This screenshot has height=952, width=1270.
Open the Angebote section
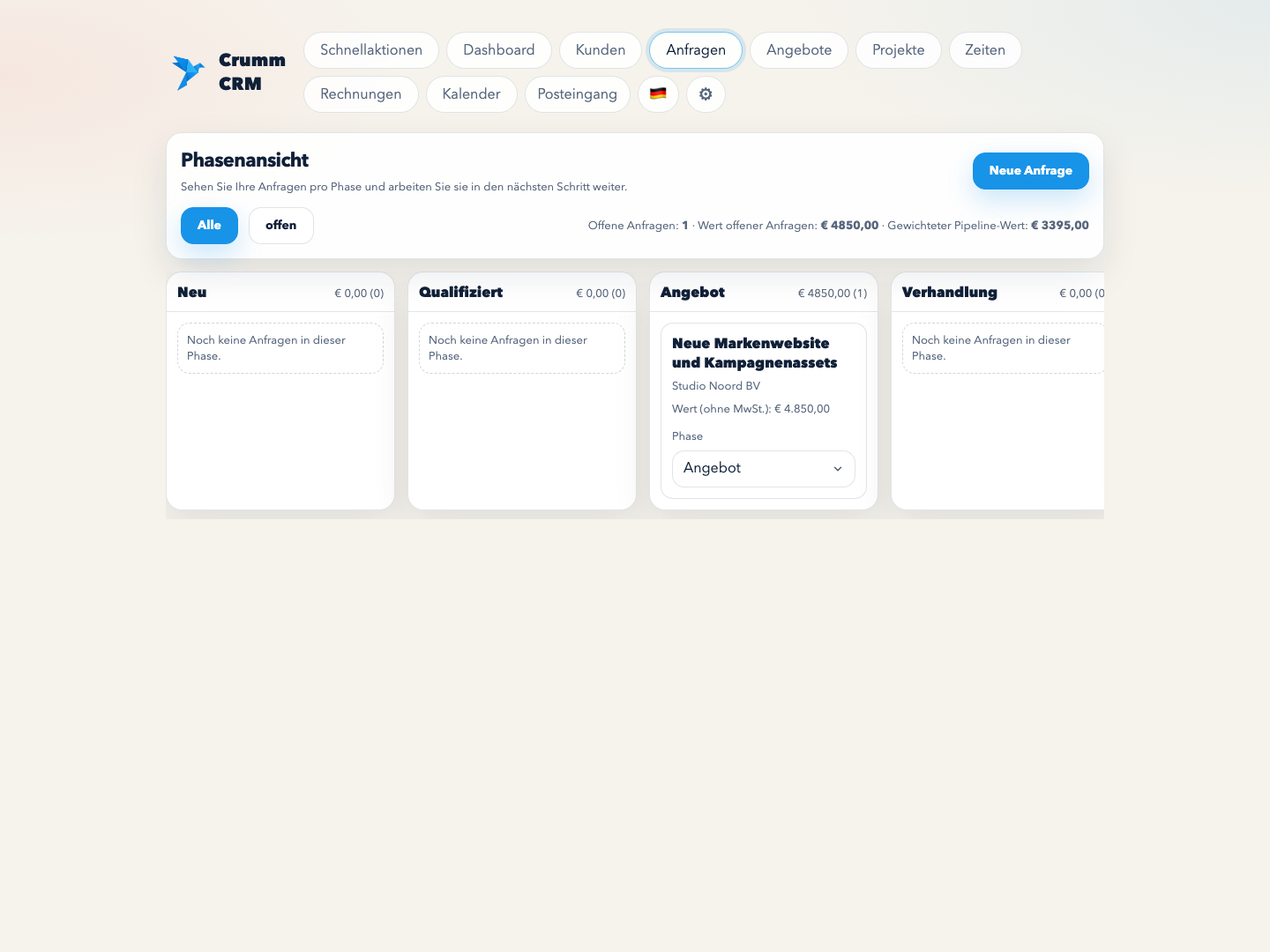click(798, 50)
